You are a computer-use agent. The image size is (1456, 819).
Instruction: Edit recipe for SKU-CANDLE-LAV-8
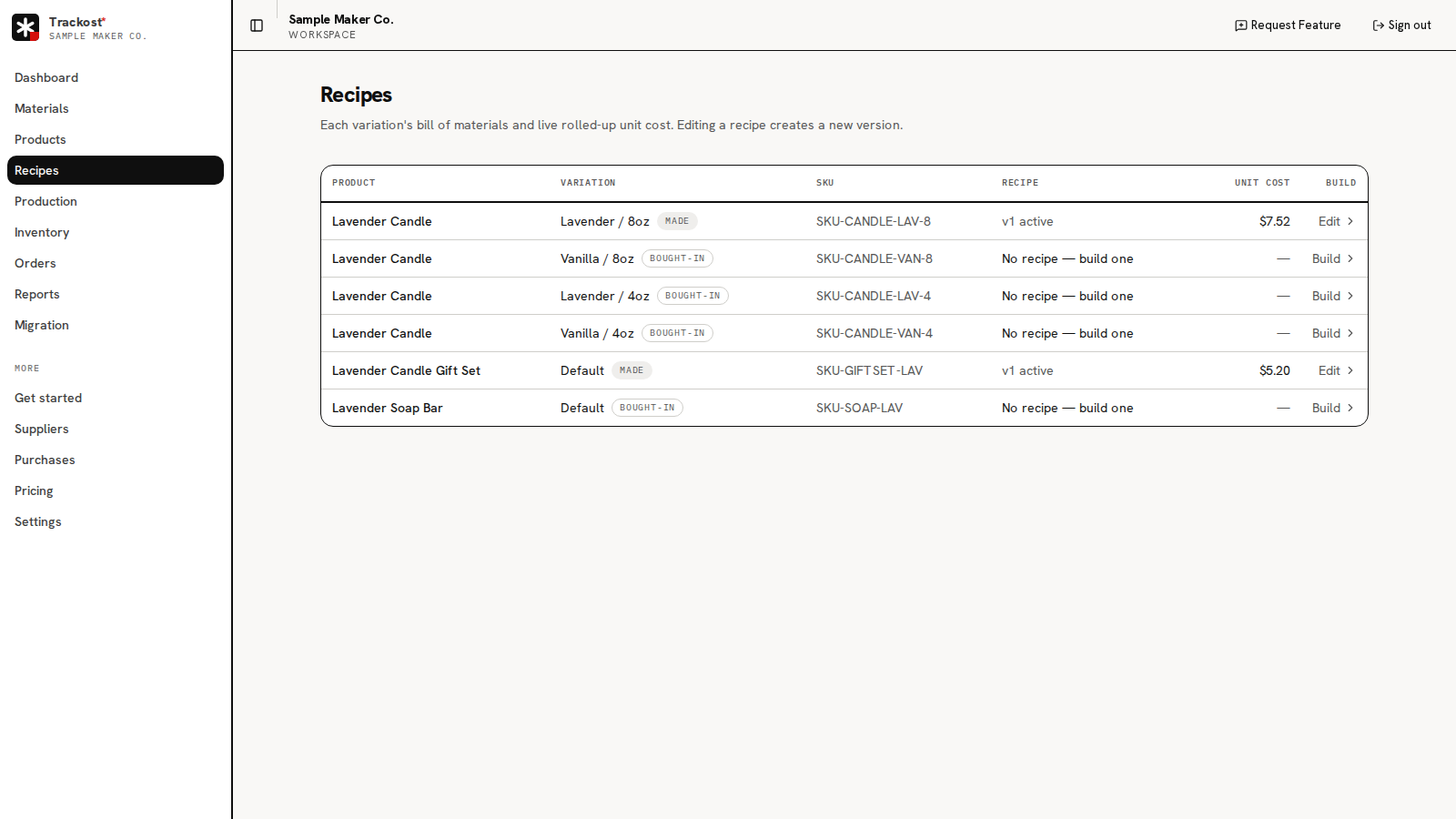(1336, 221)
